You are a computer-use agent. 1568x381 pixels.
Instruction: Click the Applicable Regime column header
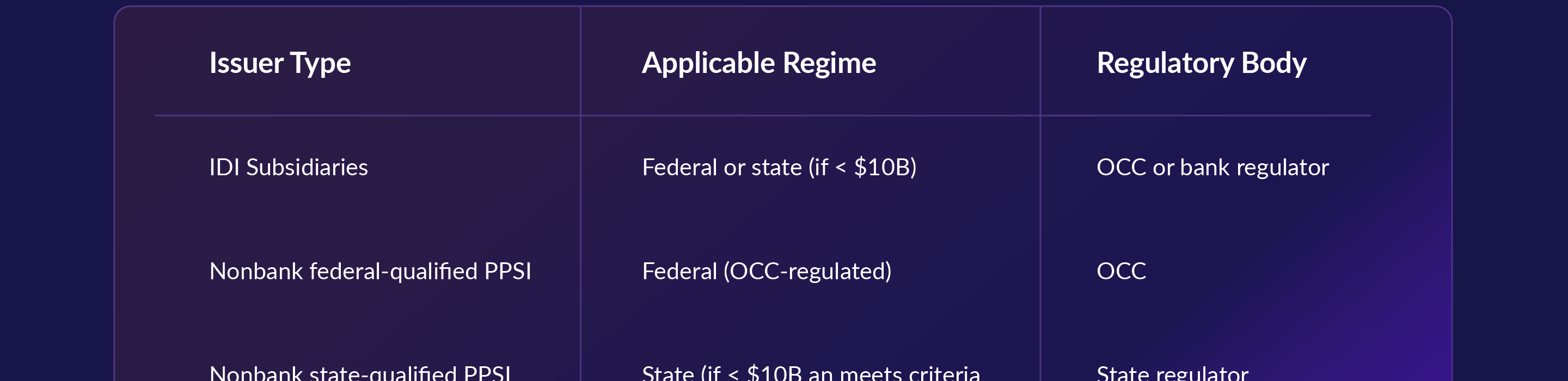click(759, 63)
